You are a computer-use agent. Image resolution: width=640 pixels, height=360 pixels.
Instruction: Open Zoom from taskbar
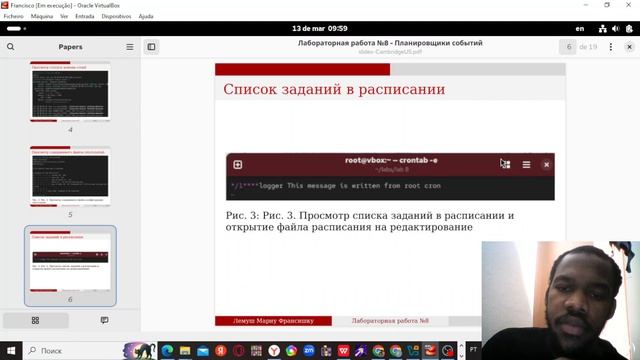click(309, 351)
